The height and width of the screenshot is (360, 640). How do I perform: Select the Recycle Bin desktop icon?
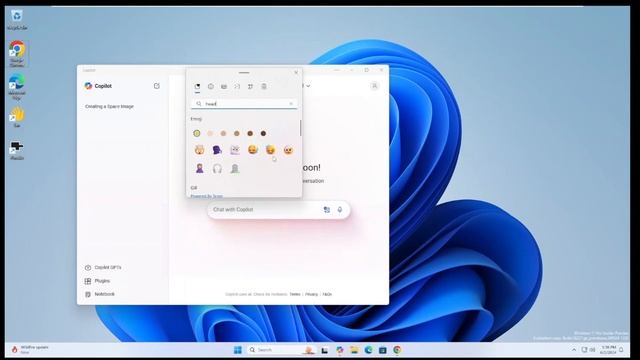(17, 20)
